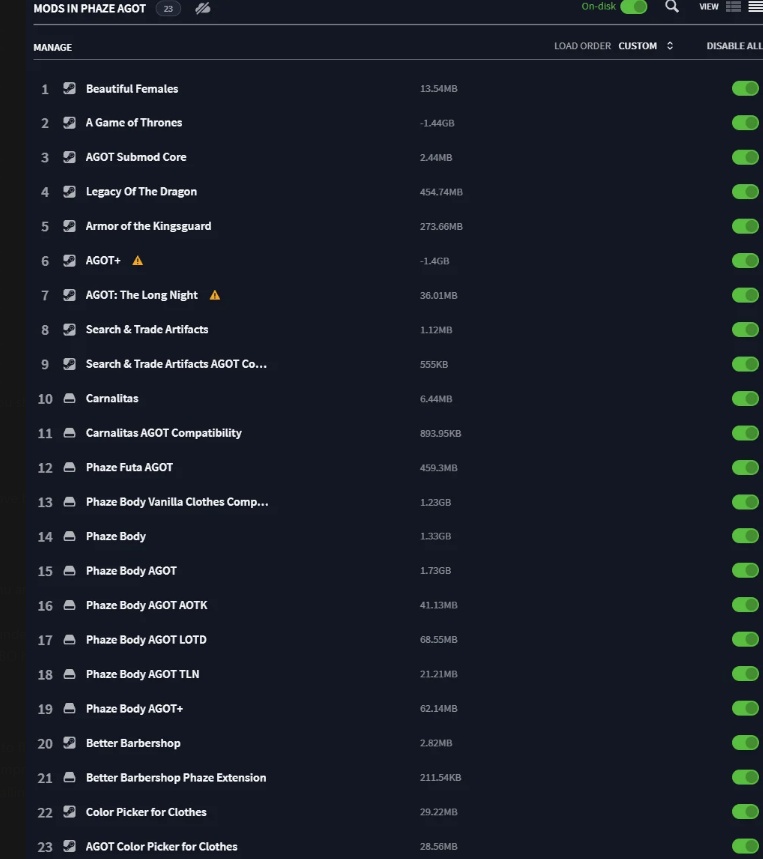Image resolution: width=763 pixels, height=859 pixels.
Task: Click the Disable All button
Action: [x=735, y=46]
